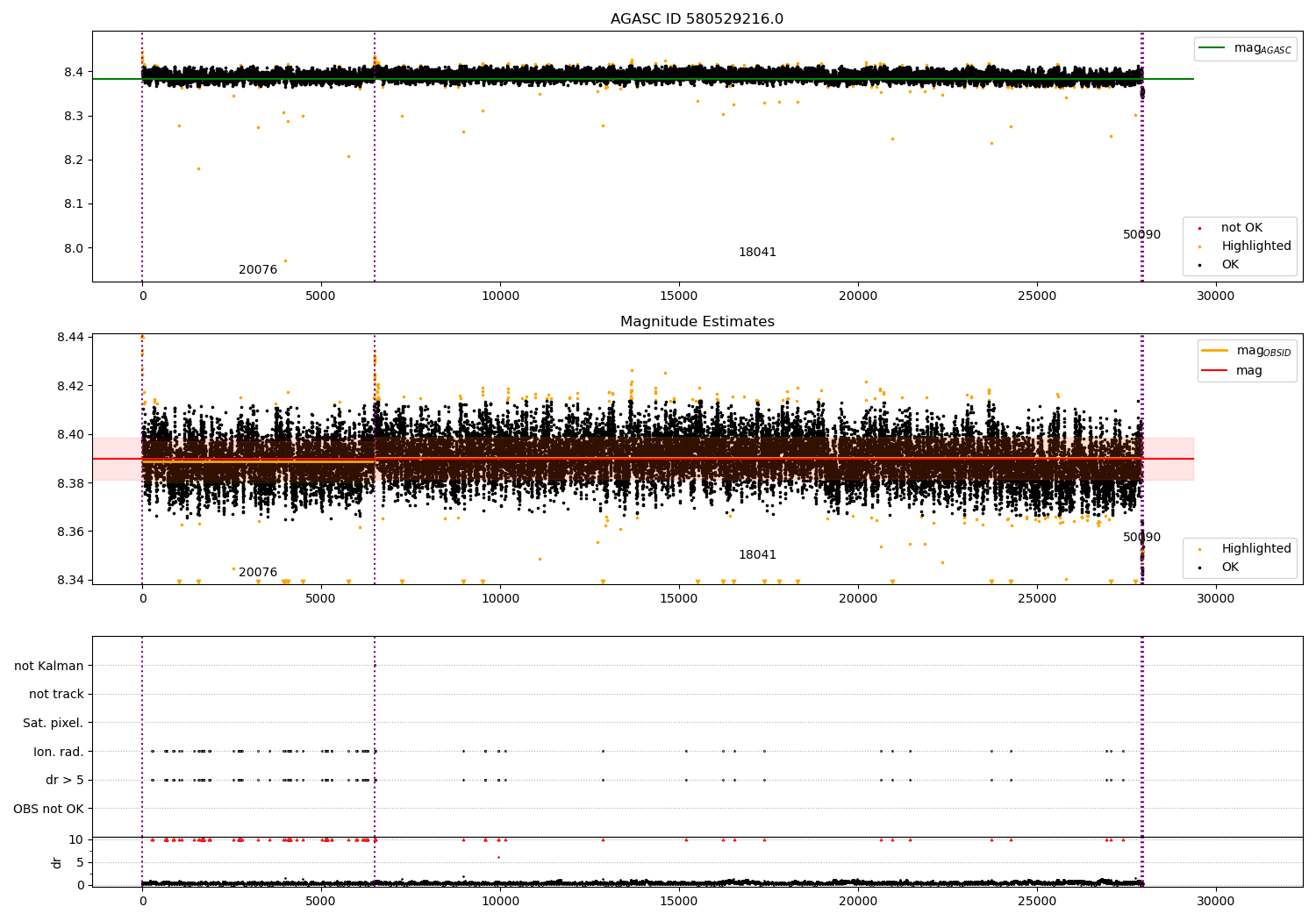Click mag OBSID legend entry in middle plot
The height and width of the screenshot is (921, 1316).
pos(1246,351)
